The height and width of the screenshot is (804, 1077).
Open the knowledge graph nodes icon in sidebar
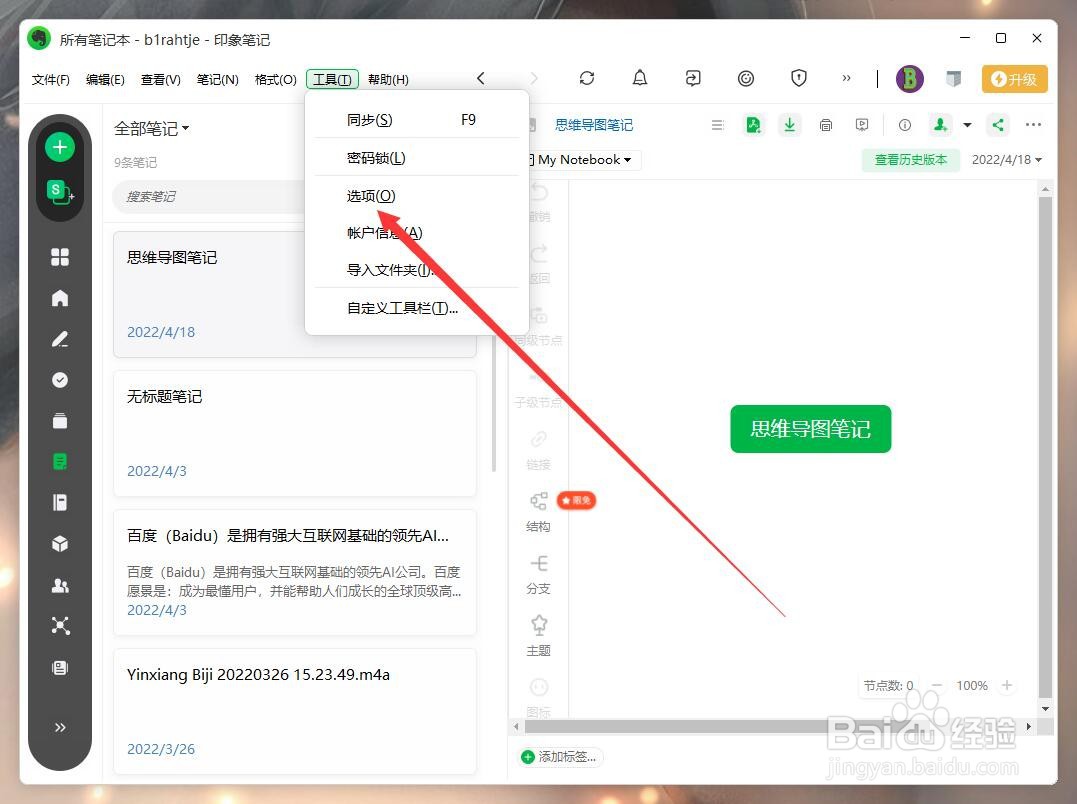coord(60,625)
